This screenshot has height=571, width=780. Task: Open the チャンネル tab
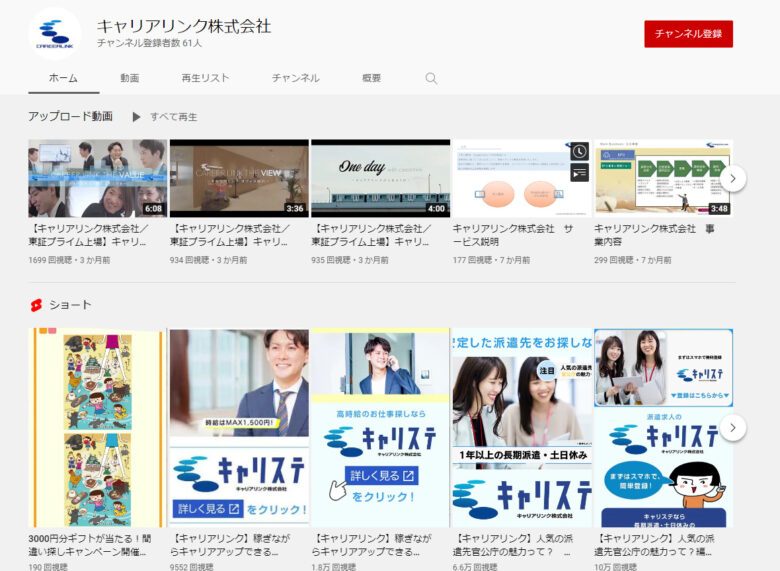tap(295, 78)
